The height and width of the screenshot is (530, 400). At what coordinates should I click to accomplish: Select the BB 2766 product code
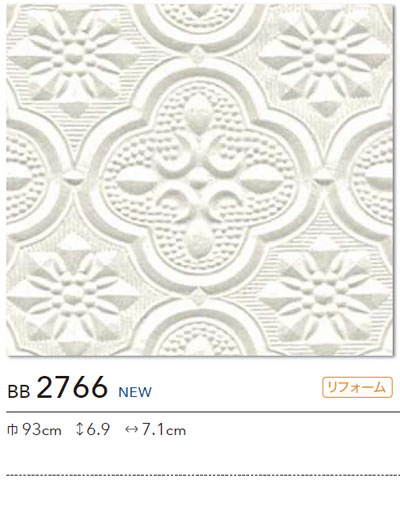click(57, 387)
